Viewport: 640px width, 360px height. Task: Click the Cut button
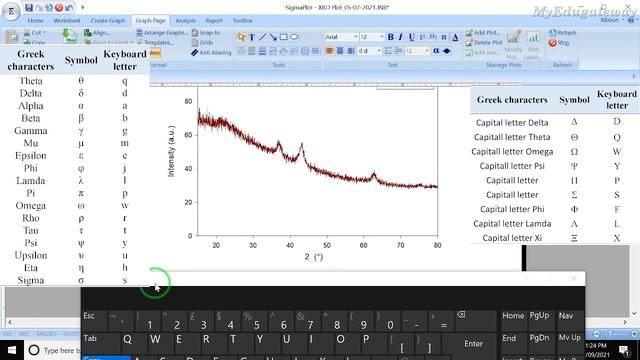pos(34,32)
